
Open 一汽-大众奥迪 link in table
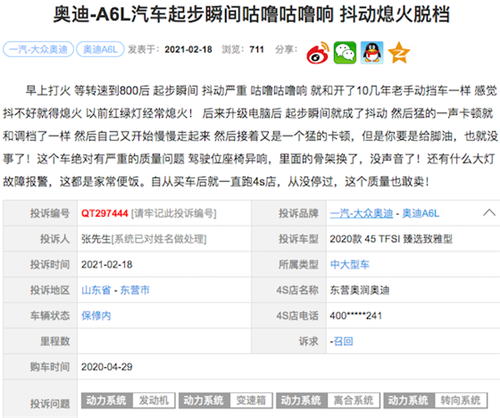click(x=361, y=213)
